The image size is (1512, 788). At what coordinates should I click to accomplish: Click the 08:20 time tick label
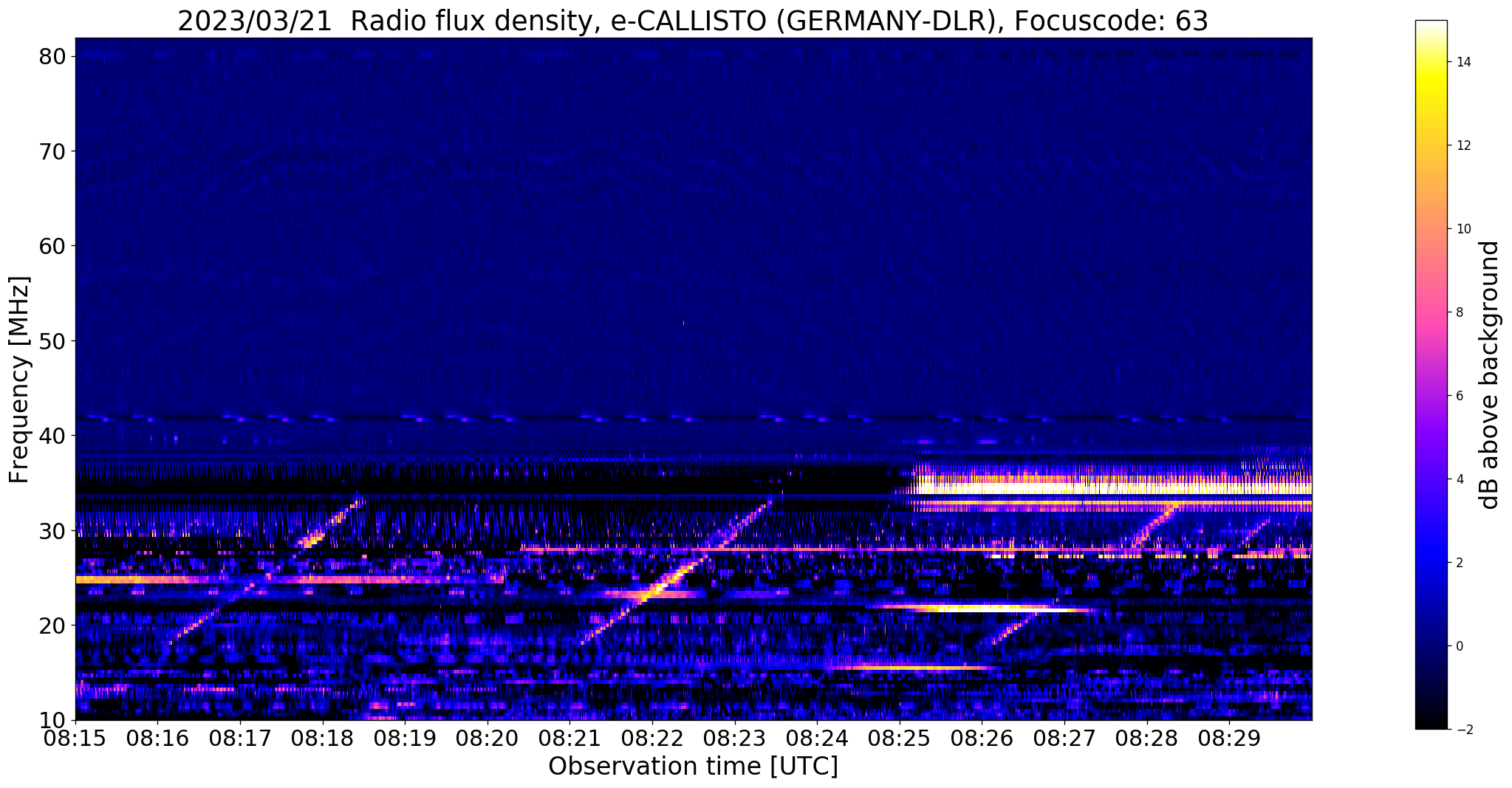point(488,739)
